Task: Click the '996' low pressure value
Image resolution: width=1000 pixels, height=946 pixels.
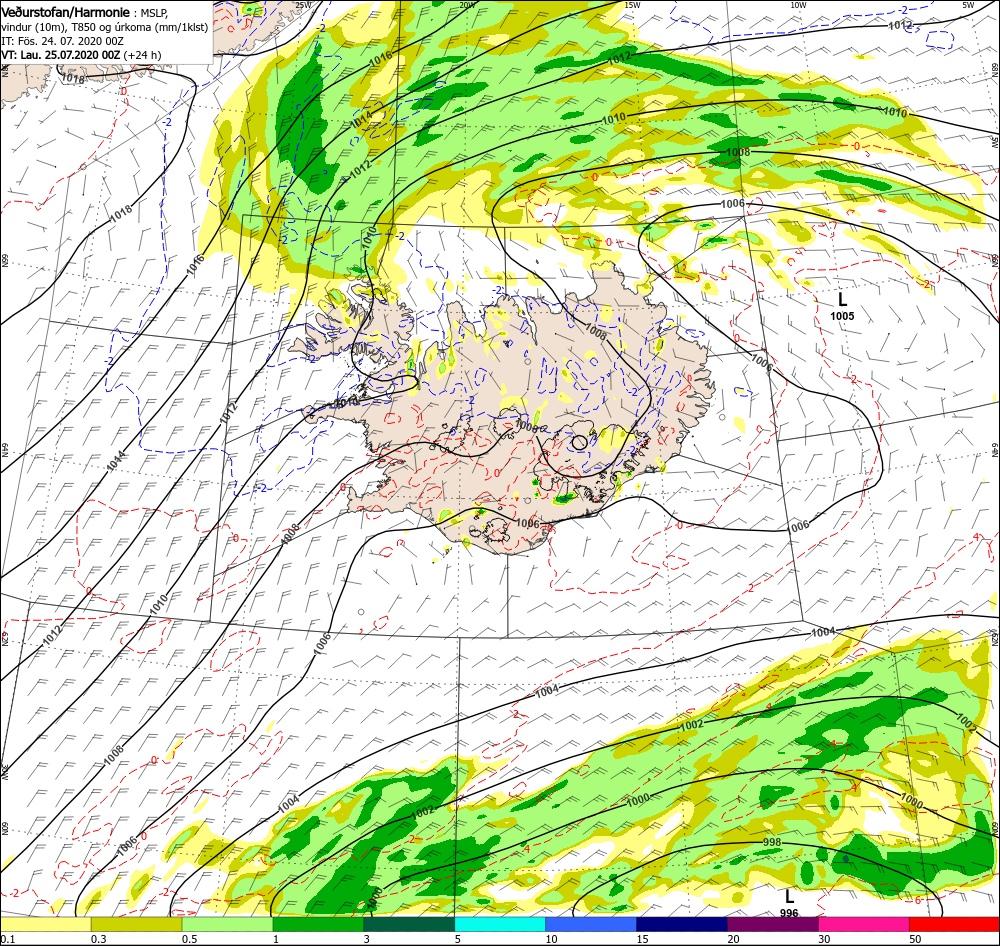Action: pos(790,913)
